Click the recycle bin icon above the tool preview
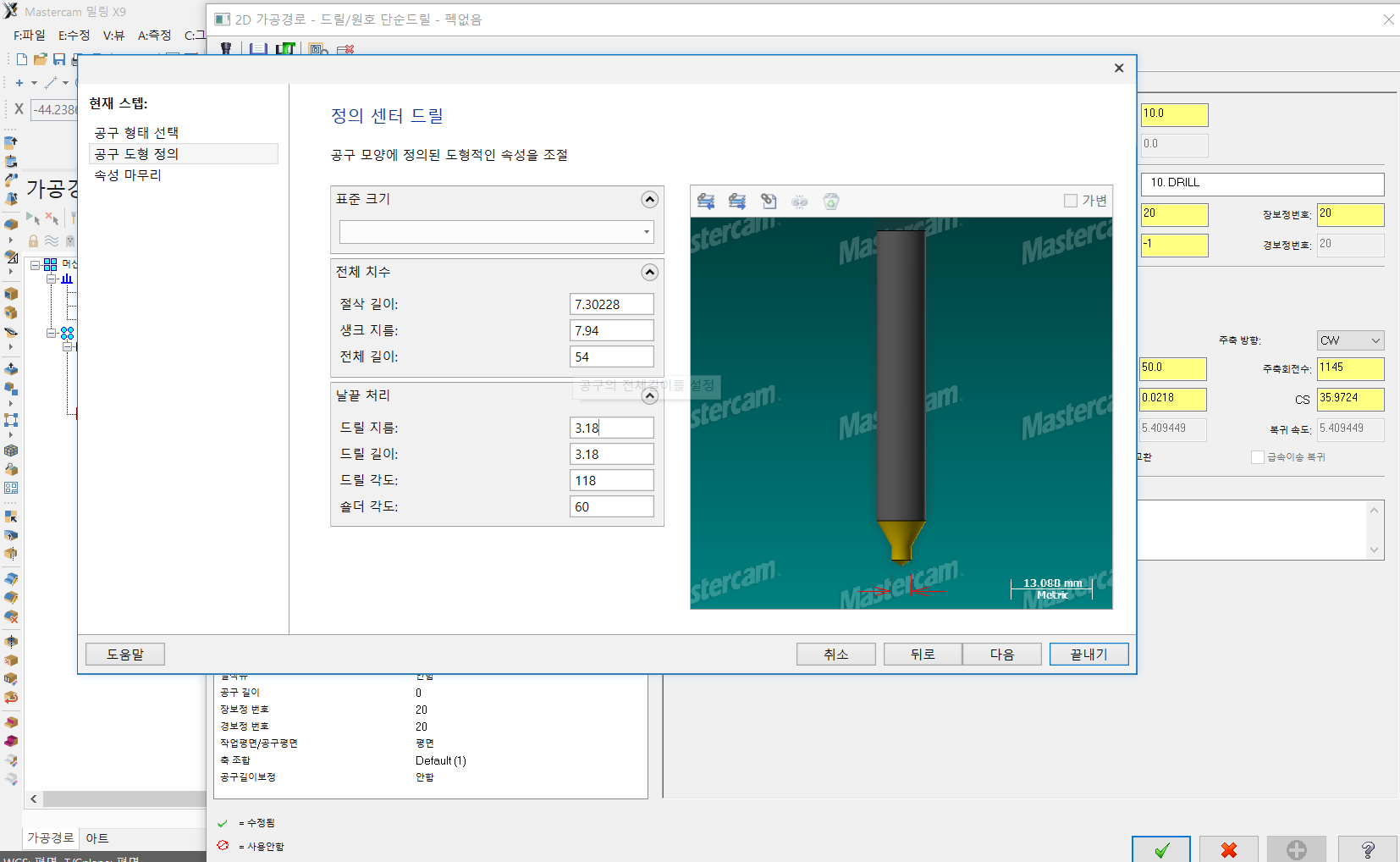 point(831,202)
